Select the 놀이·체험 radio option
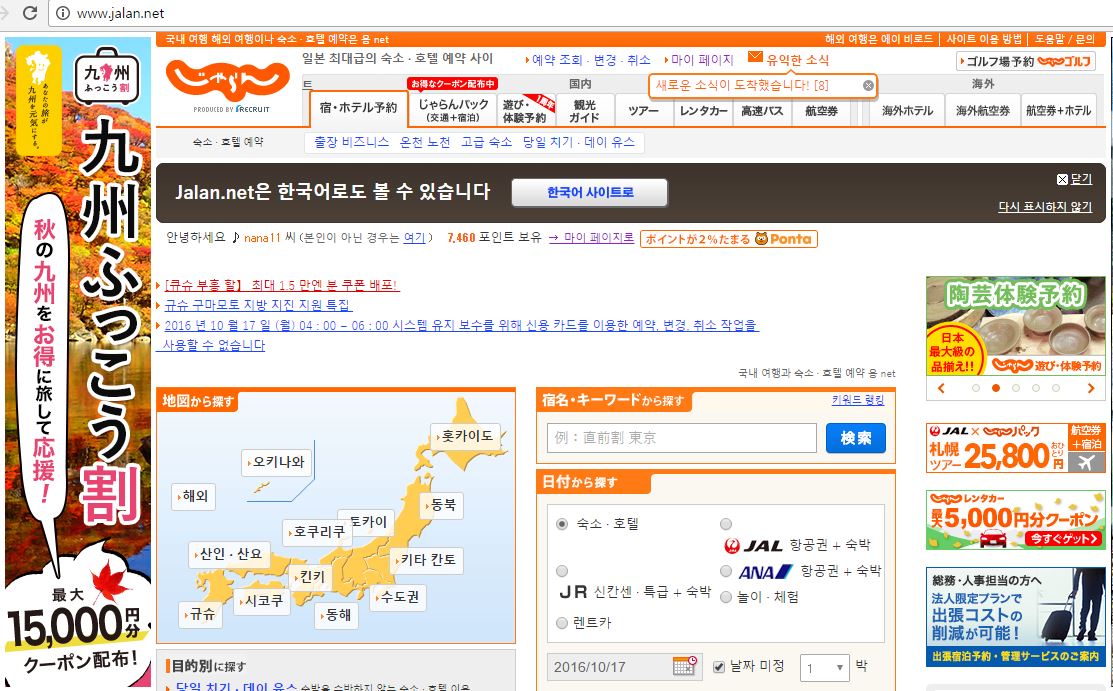Viewport: 1113px width, 691px height. click(725, 597)
